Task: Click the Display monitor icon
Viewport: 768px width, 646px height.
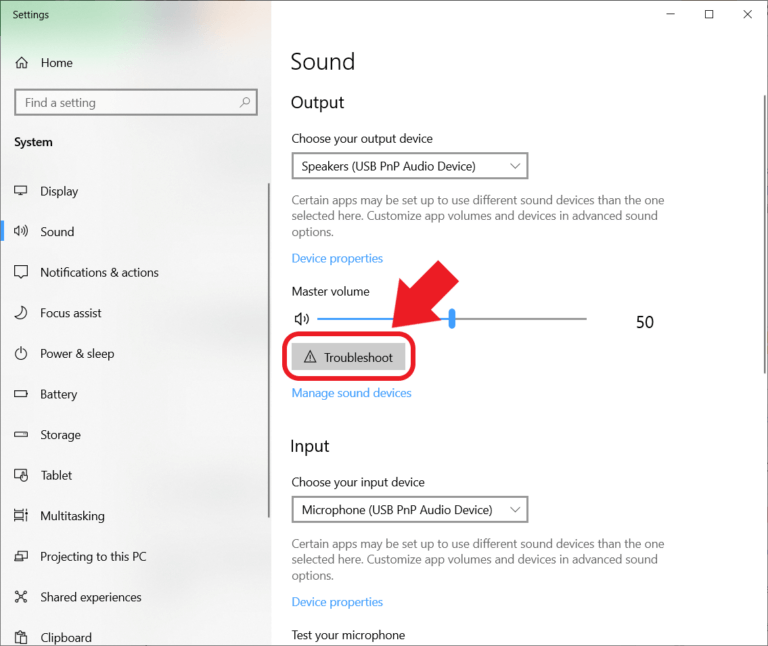Action: coord(21,191)
